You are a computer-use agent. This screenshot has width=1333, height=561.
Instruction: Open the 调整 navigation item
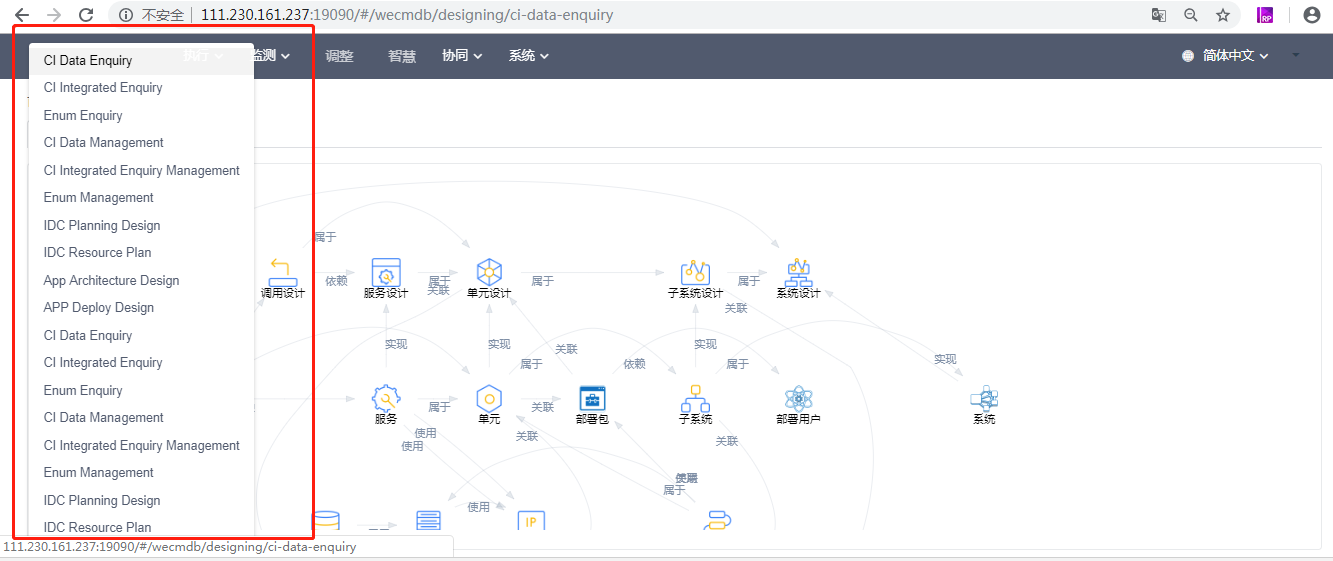pos(339,56)
